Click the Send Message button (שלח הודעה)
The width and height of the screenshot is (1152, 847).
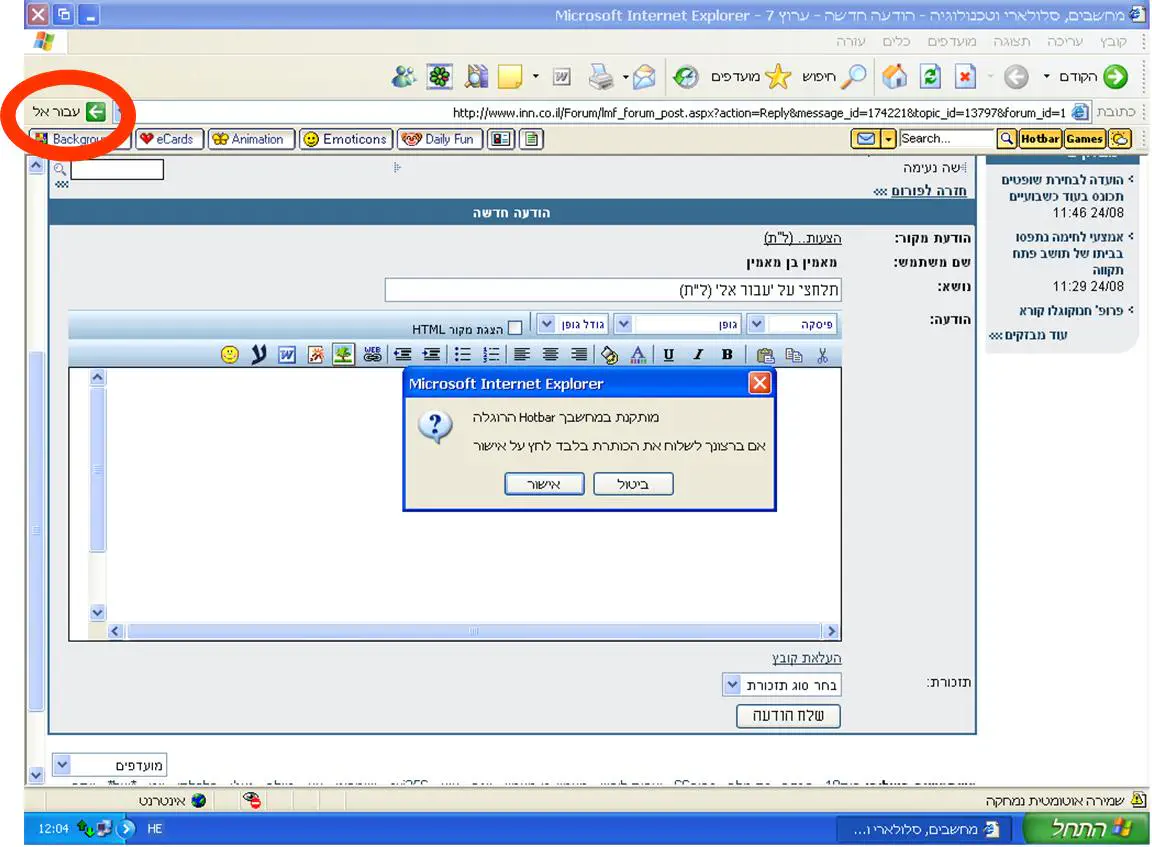[x=788, y=716]
